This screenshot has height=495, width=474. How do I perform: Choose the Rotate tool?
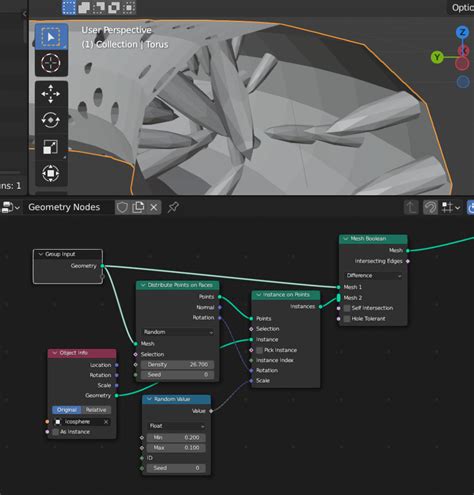click(51, 120)
